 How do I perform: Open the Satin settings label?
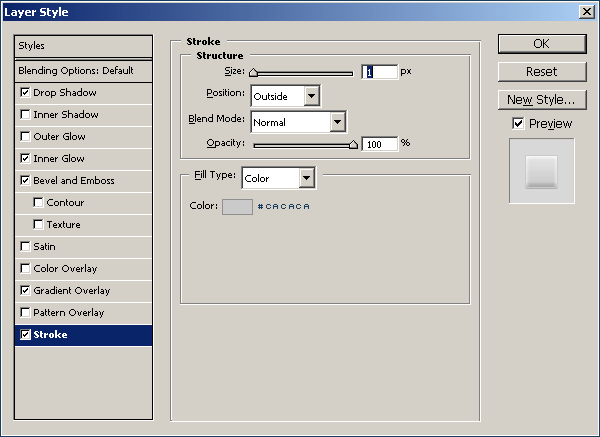pyautogui.click(x=44, y=246)
